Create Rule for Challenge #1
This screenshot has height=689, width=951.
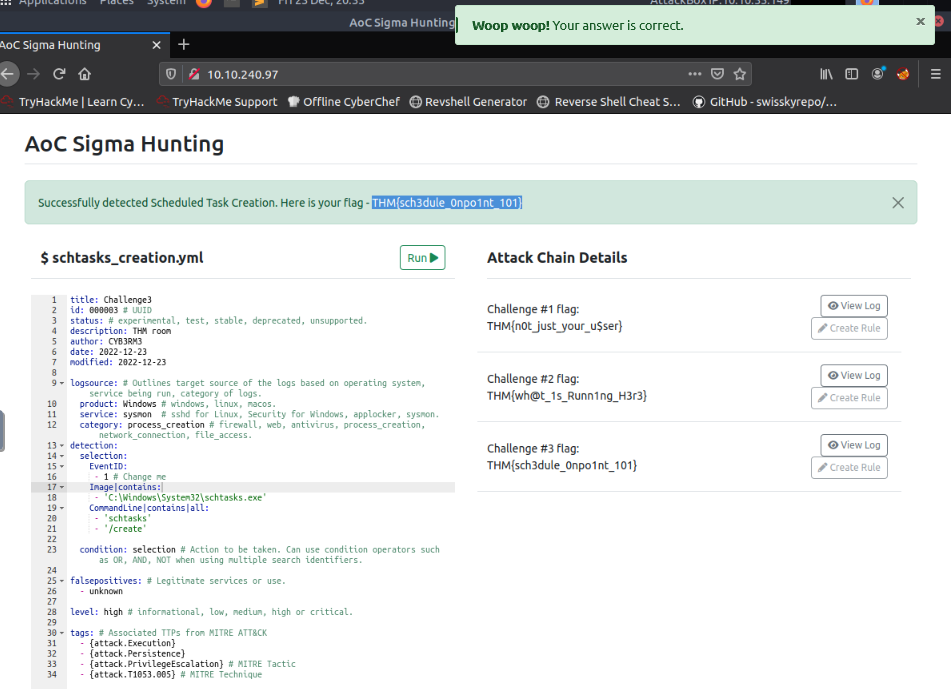[x=849, y=328]
